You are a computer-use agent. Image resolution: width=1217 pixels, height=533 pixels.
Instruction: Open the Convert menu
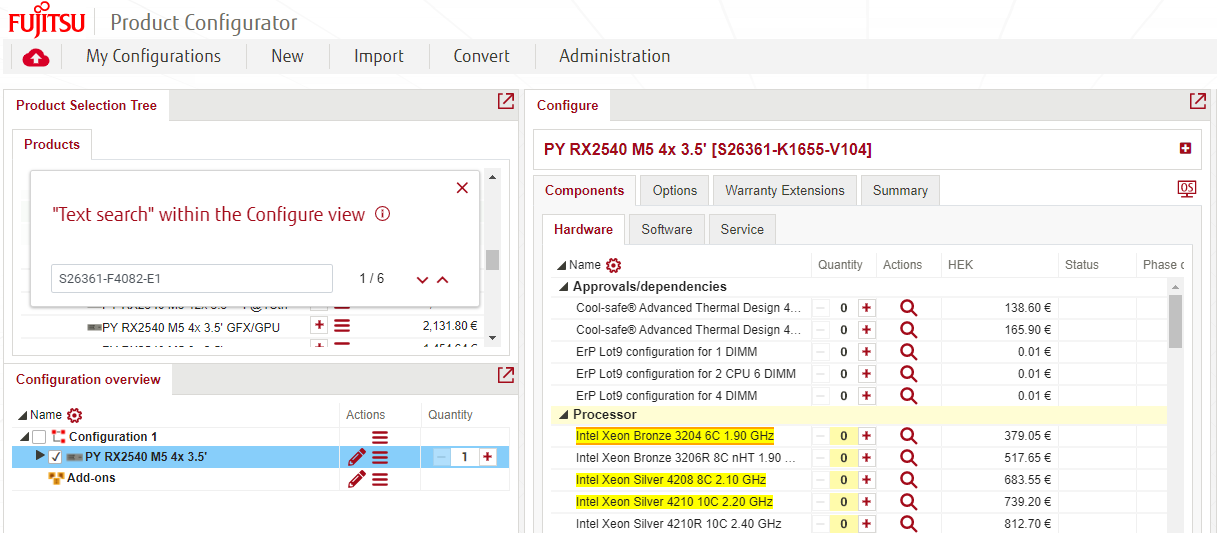coord(481,56)
